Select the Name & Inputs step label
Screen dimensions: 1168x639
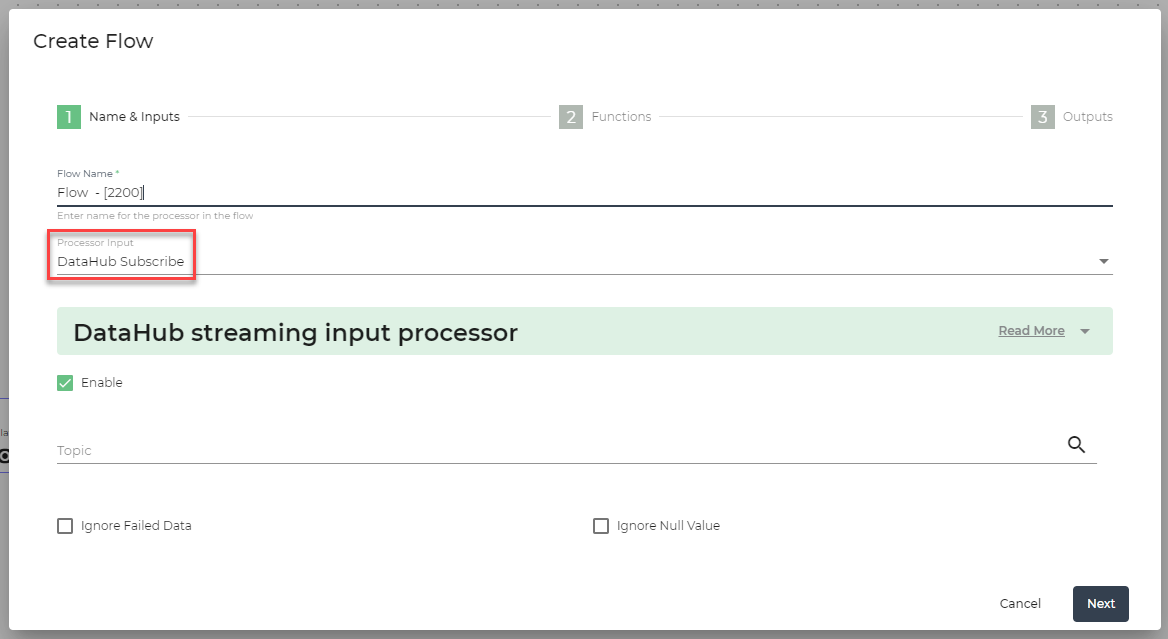point(135,116)
